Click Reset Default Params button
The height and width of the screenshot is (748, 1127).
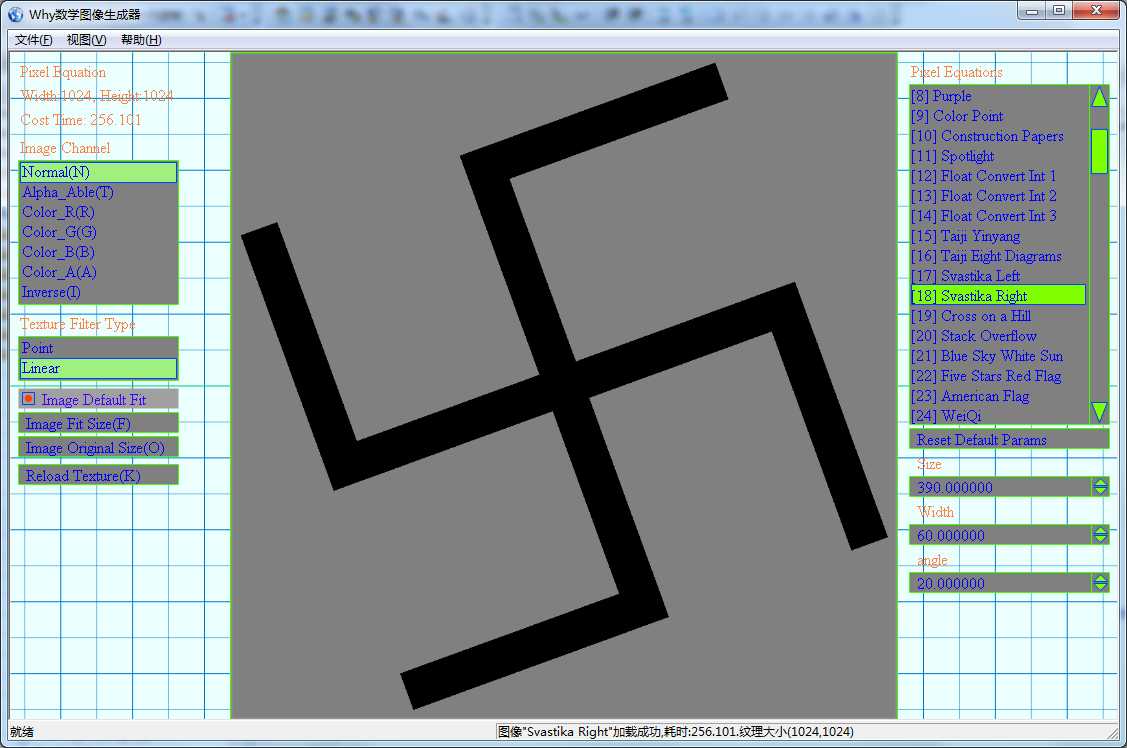point(1009,439)
